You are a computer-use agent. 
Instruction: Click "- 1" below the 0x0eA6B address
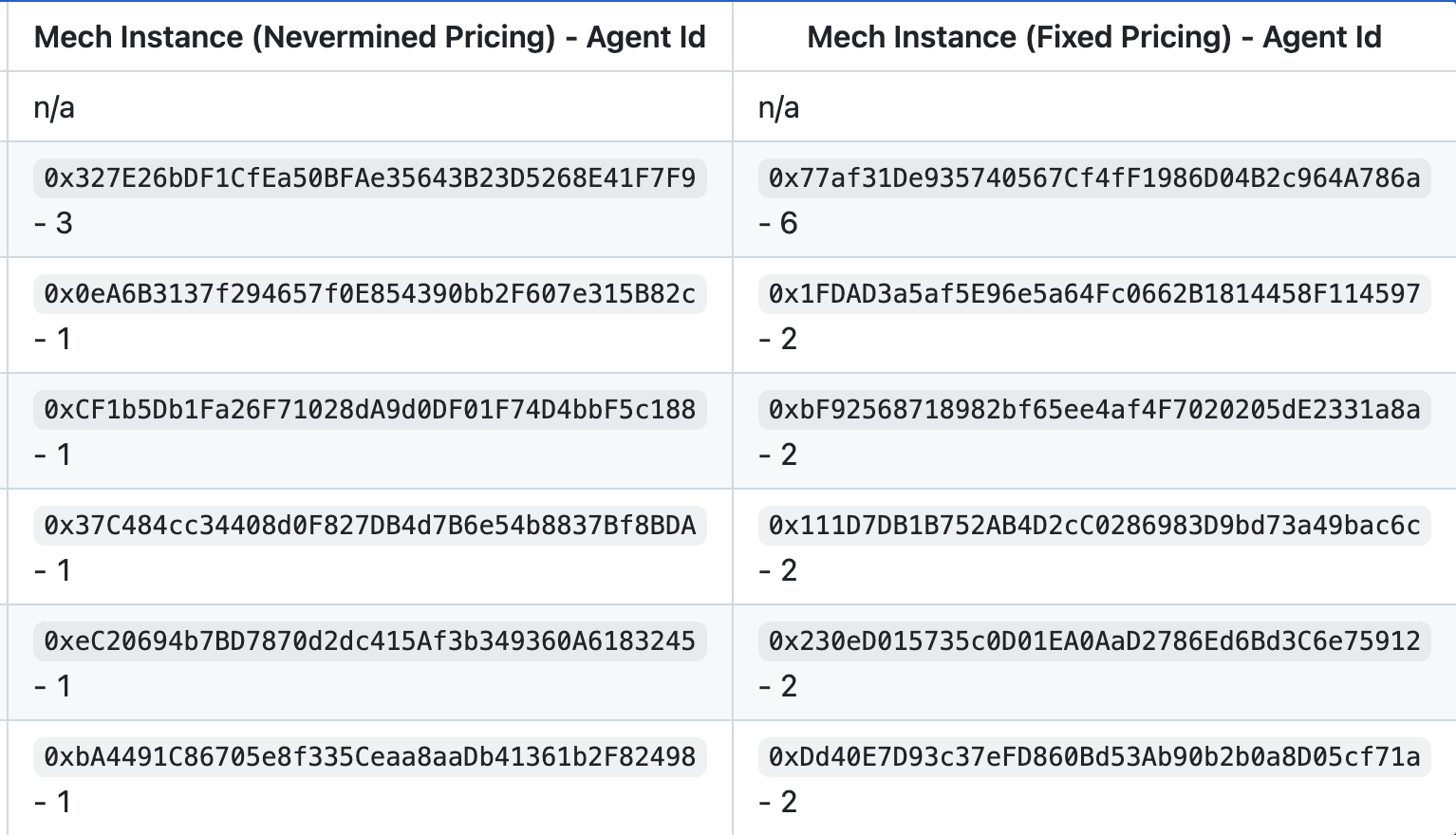53,339
